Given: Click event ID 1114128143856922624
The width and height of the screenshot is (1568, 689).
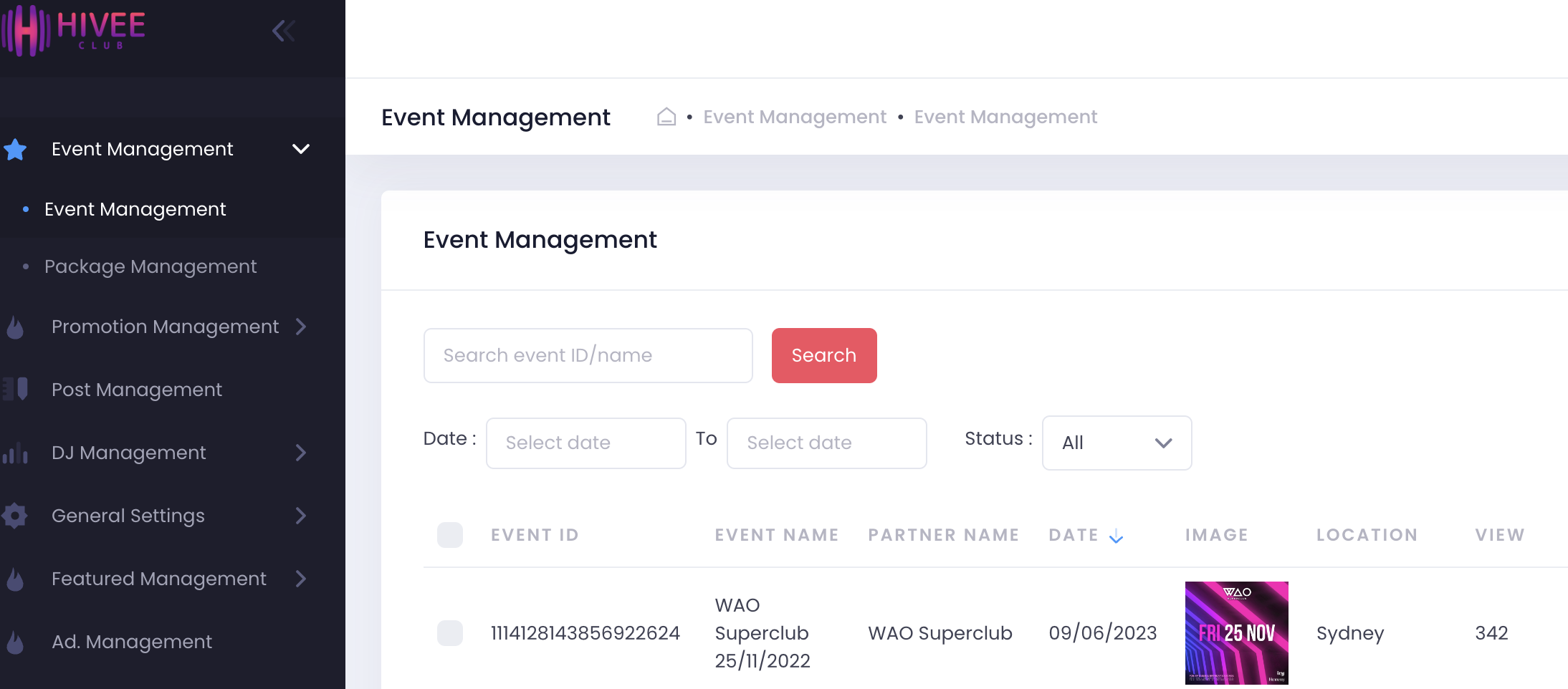Looking at the screenshot, I should [585, 633].
